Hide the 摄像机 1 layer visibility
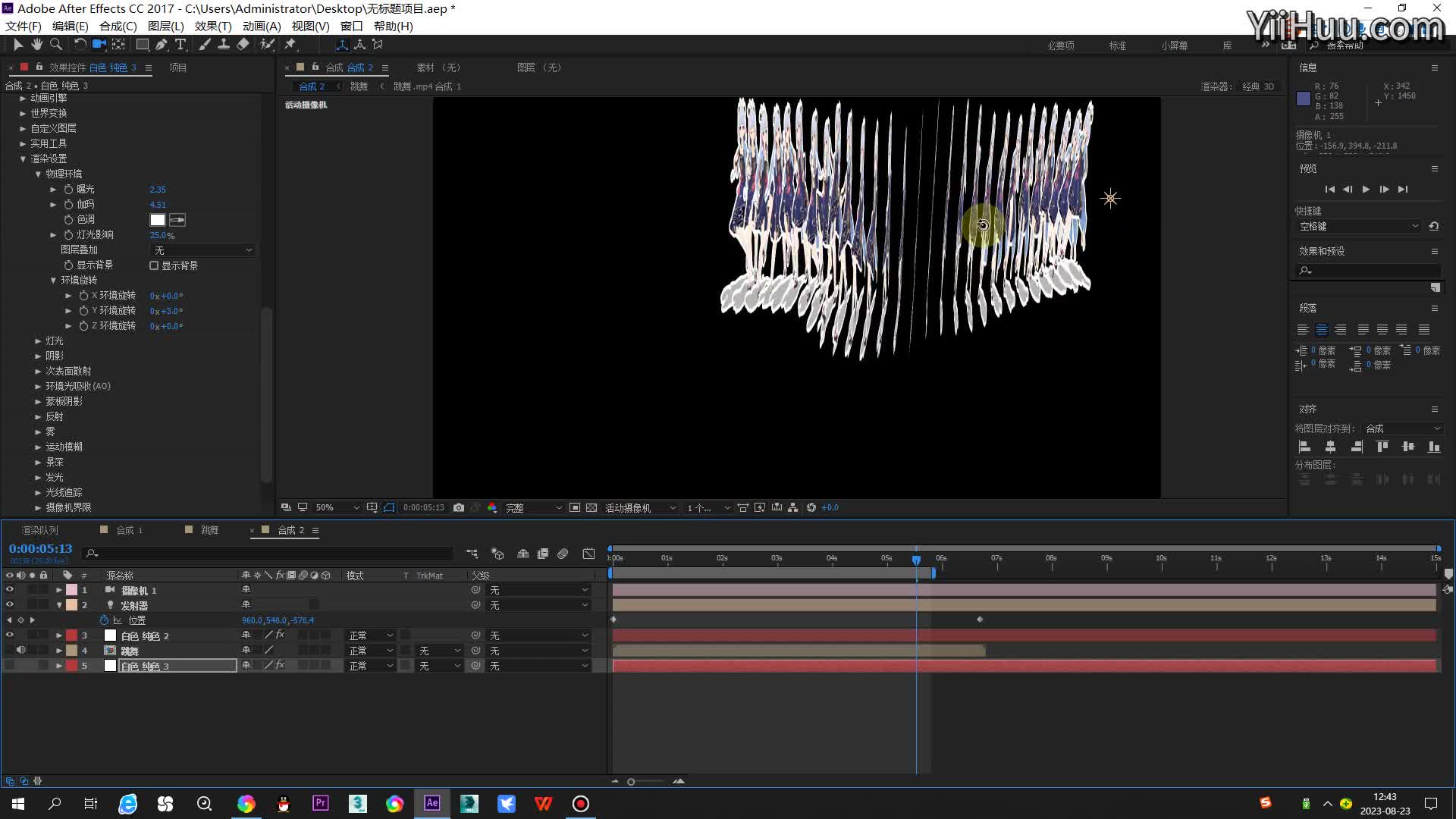 tap(9, 589)
